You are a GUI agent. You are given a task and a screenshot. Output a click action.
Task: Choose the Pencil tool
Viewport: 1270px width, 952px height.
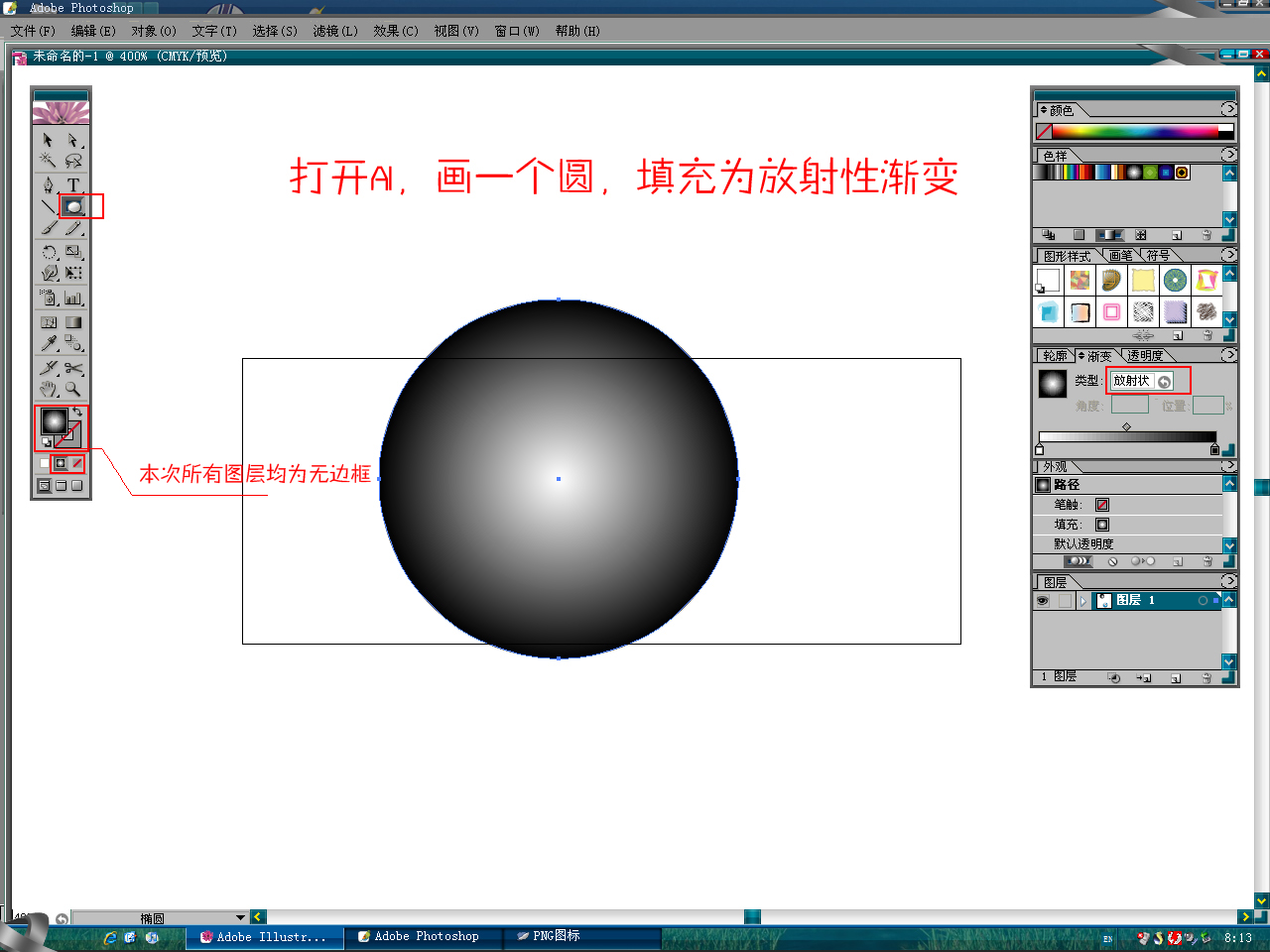point(73,227)
